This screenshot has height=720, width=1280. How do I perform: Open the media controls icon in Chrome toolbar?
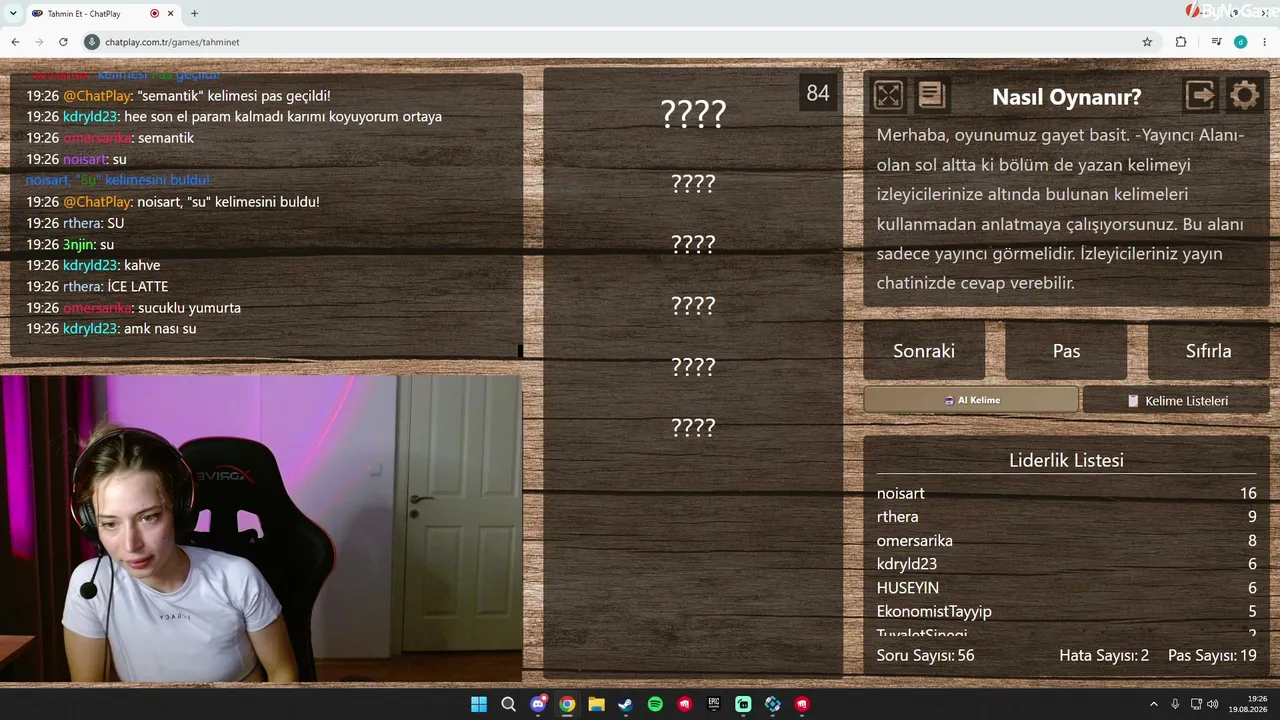pyautogui.click(x=1216, y=42)
